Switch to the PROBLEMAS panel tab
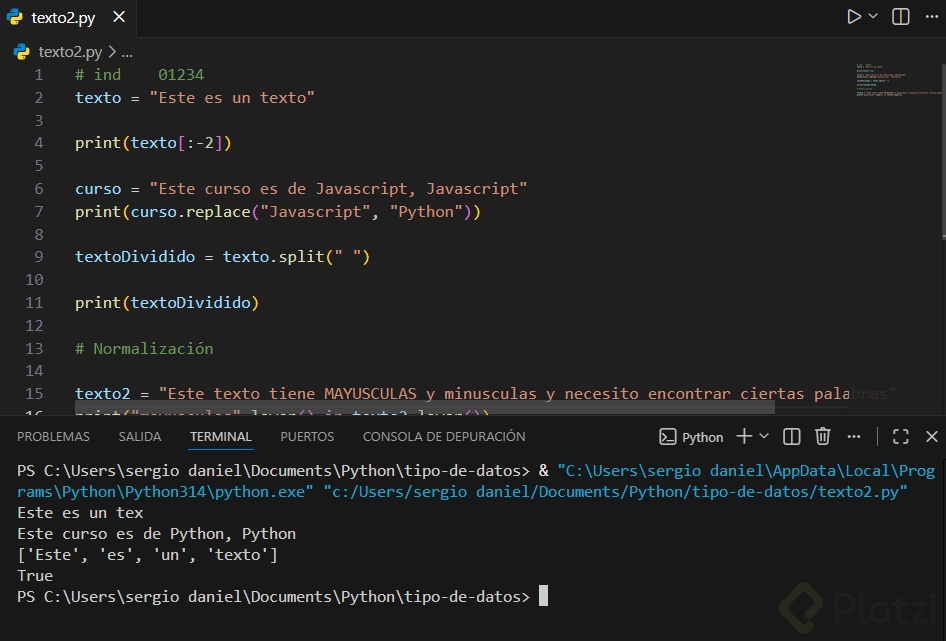The image size is (946, 641). coord(53,437)
